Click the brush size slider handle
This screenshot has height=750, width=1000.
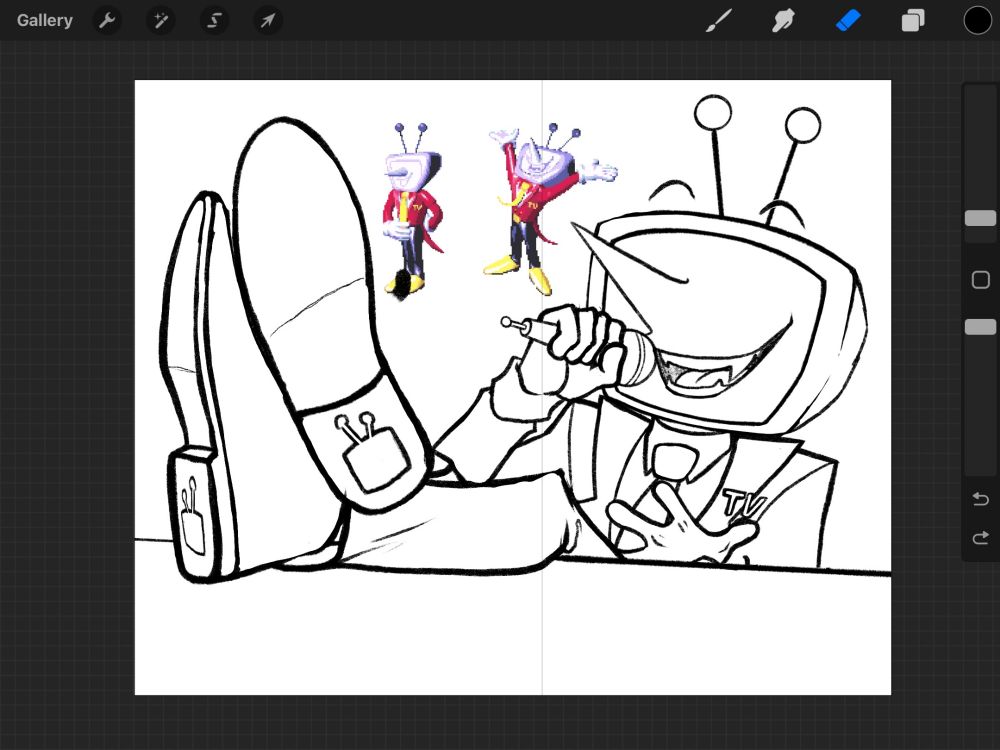pos(980,218)
